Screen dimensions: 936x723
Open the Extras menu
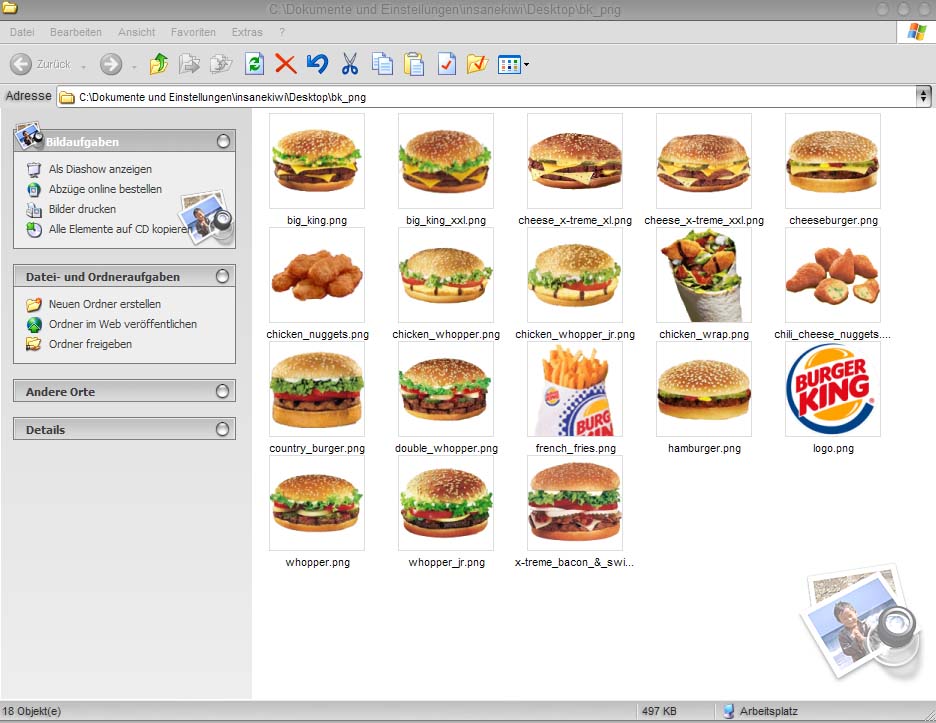click(246, 32)
